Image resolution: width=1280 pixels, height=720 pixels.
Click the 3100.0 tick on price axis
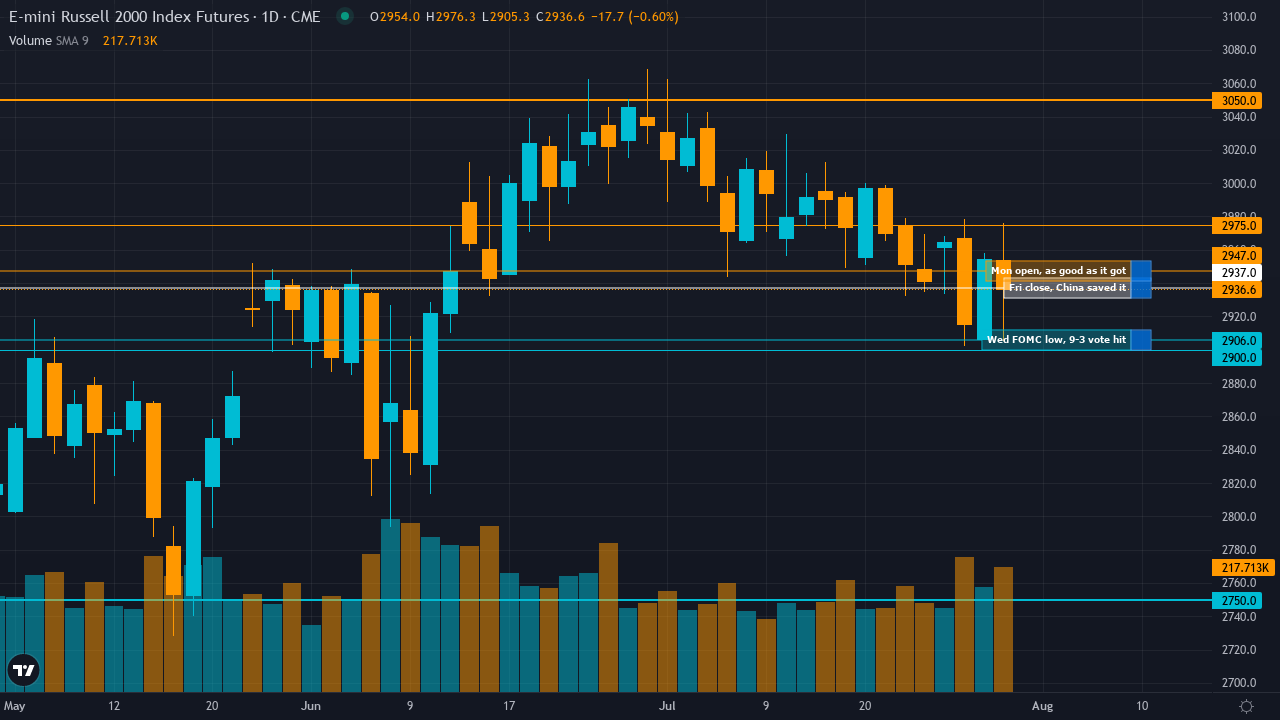click(x=1239, y=17)
